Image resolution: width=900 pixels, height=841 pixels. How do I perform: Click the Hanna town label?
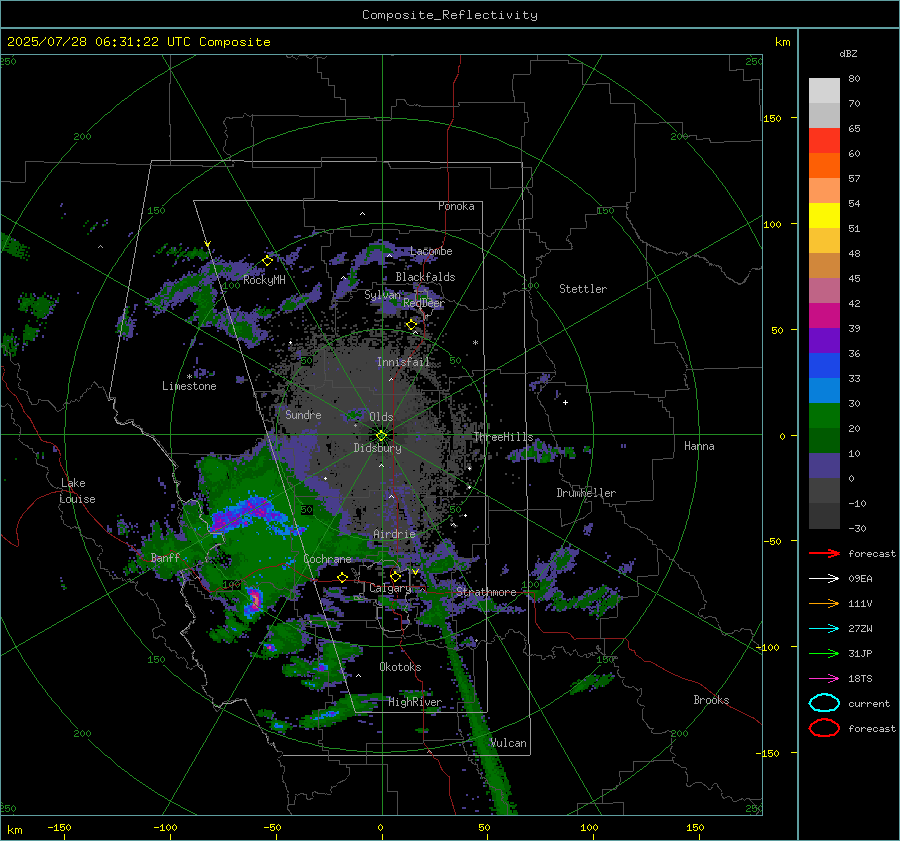coord(699,446)
